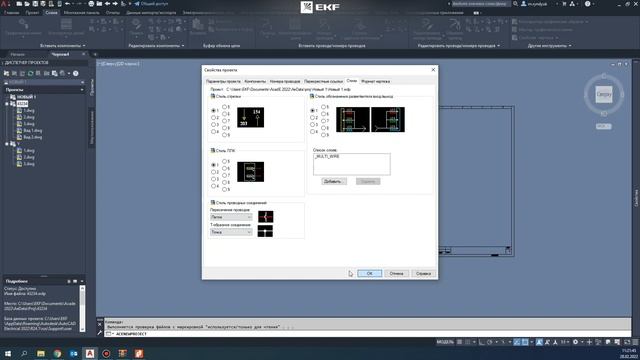The width and height of the screenshot is (640, 360).
Task: Click the Plot printer icon in quick access toolbar
Action: [91, 4]
